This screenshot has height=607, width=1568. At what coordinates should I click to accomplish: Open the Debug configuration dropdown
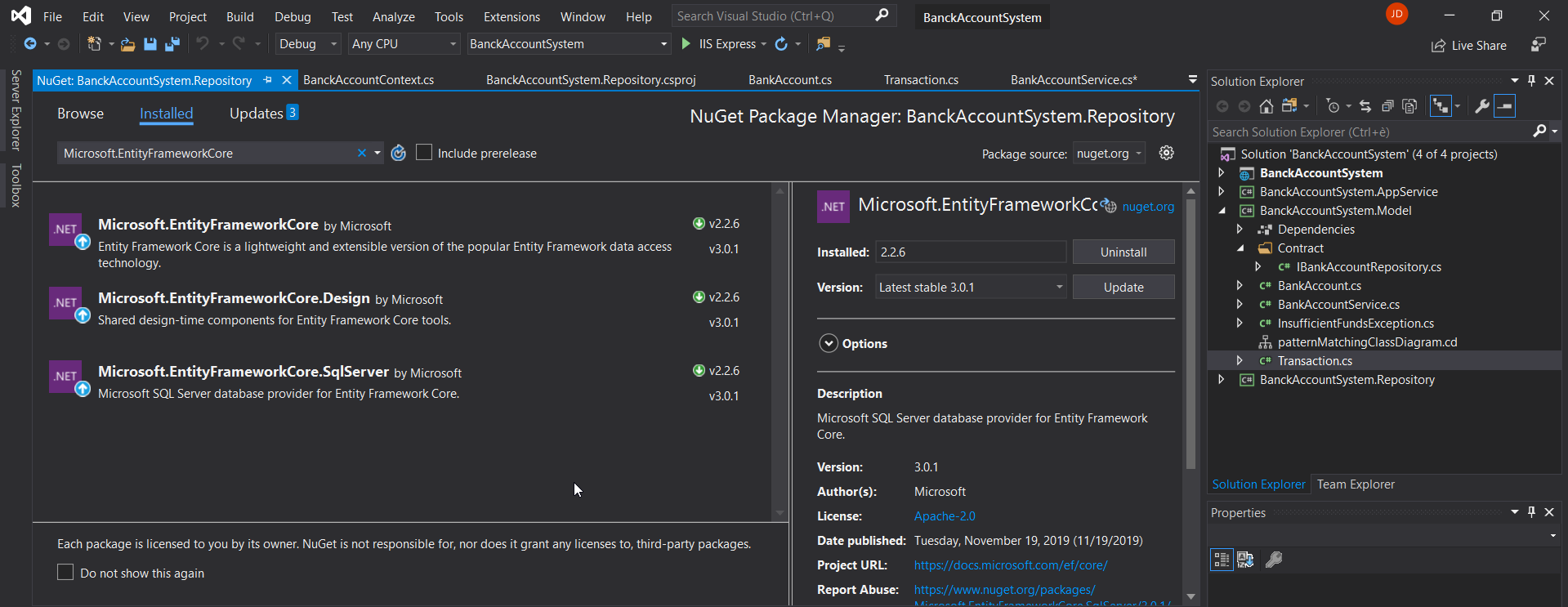(x=308, y=44)
